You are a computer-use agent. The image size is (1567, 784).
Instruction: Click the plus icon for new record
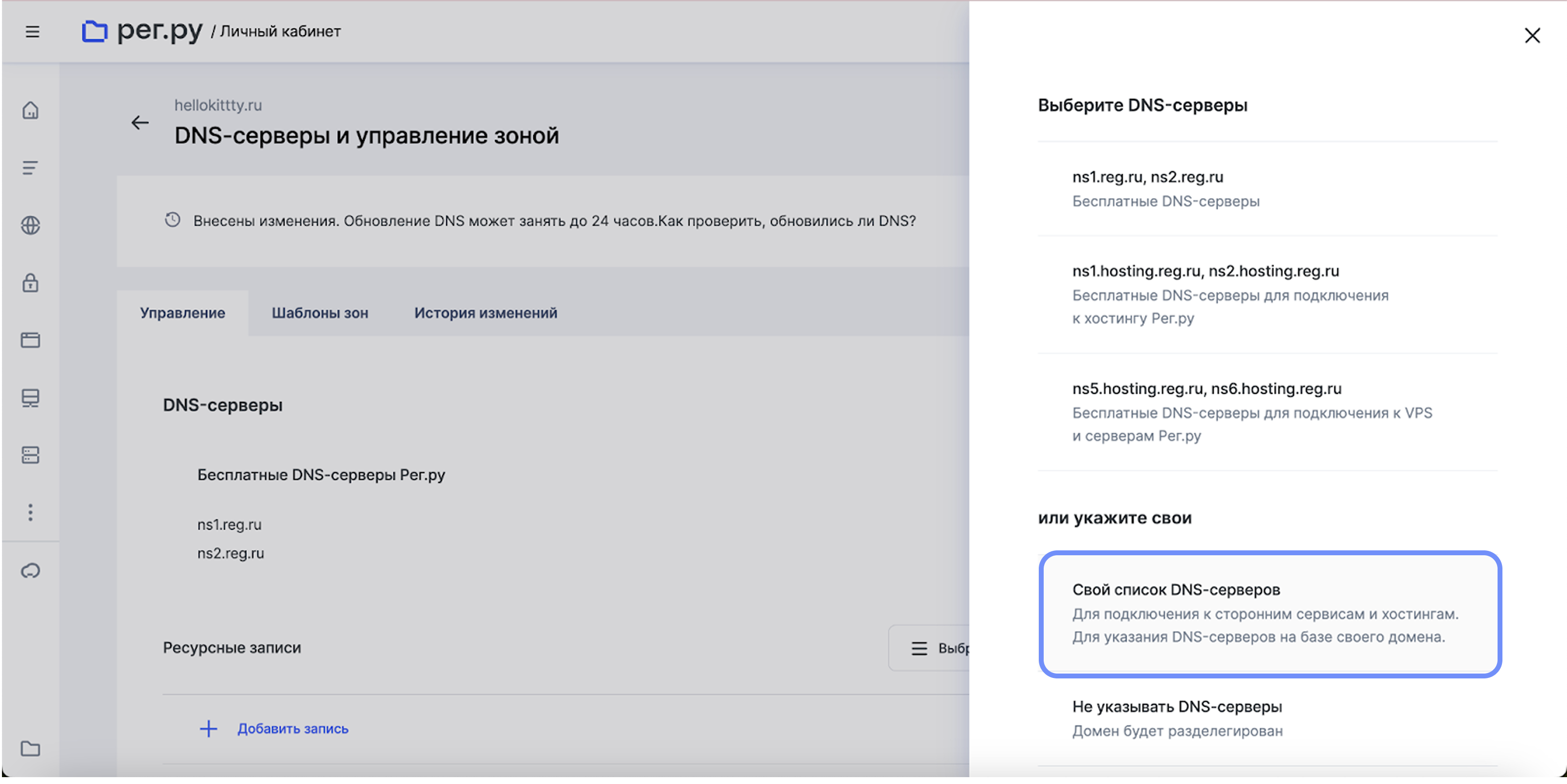209,729
